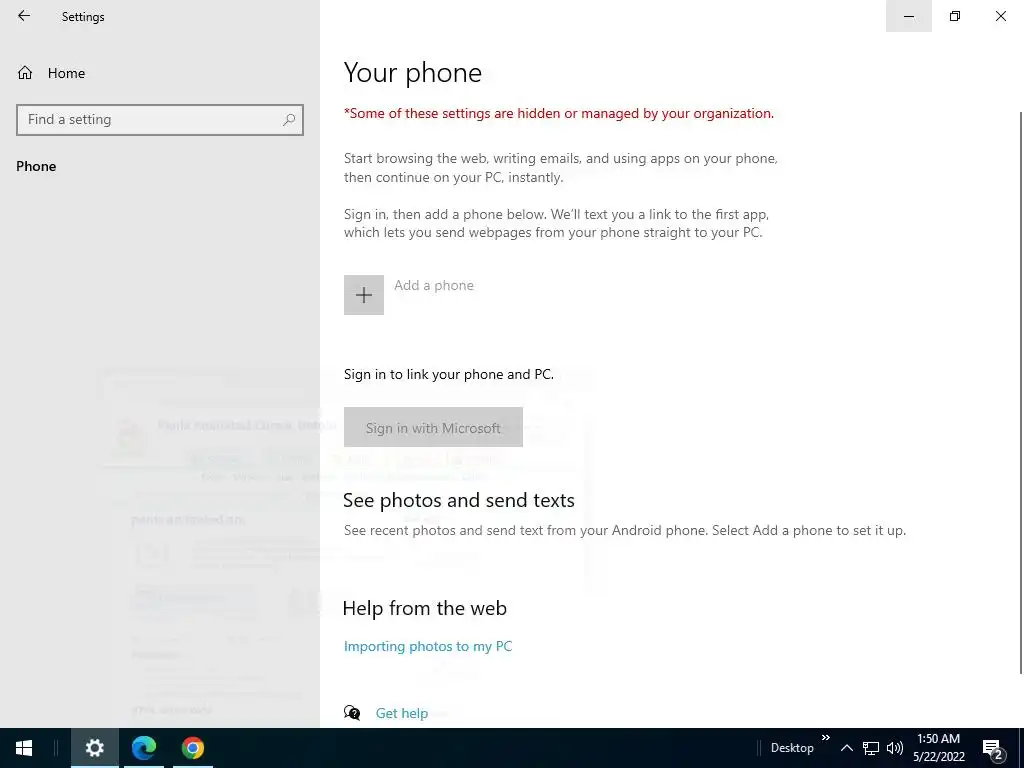The width and height of the screenshot is (1024, 768).
Task: Click the Settings gear in taskbar
Action: click(95, 748)
